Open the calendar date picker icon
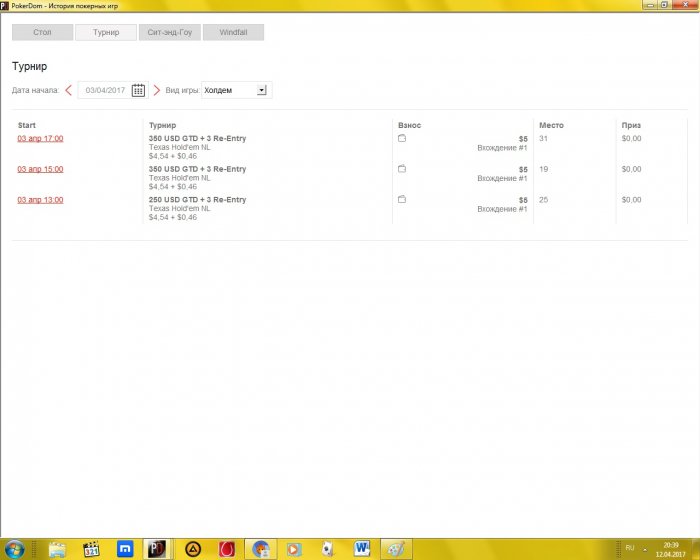Image resolution: width=700 pixels, height=560 pixels. [x=138, y=90]
